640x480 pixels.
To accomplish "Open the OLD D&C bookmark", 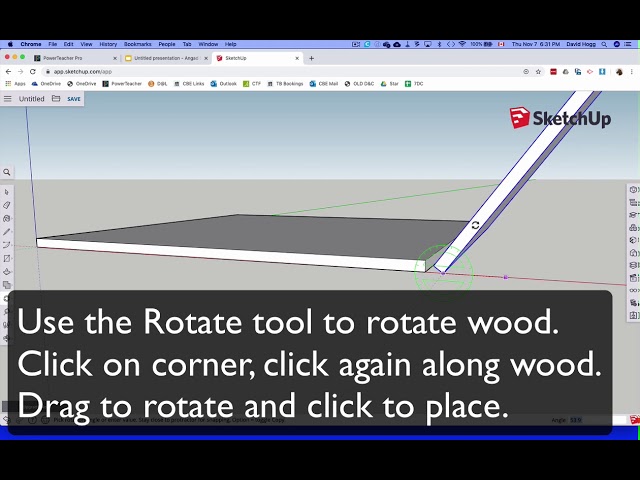I will pyautogui.click(x=359, y=84).
